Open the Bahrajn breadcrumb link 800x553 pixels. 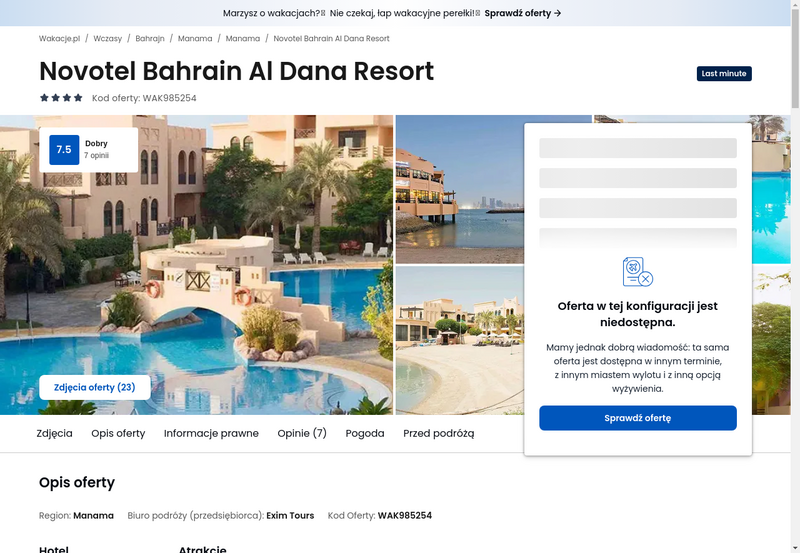(x=150, y=38)
